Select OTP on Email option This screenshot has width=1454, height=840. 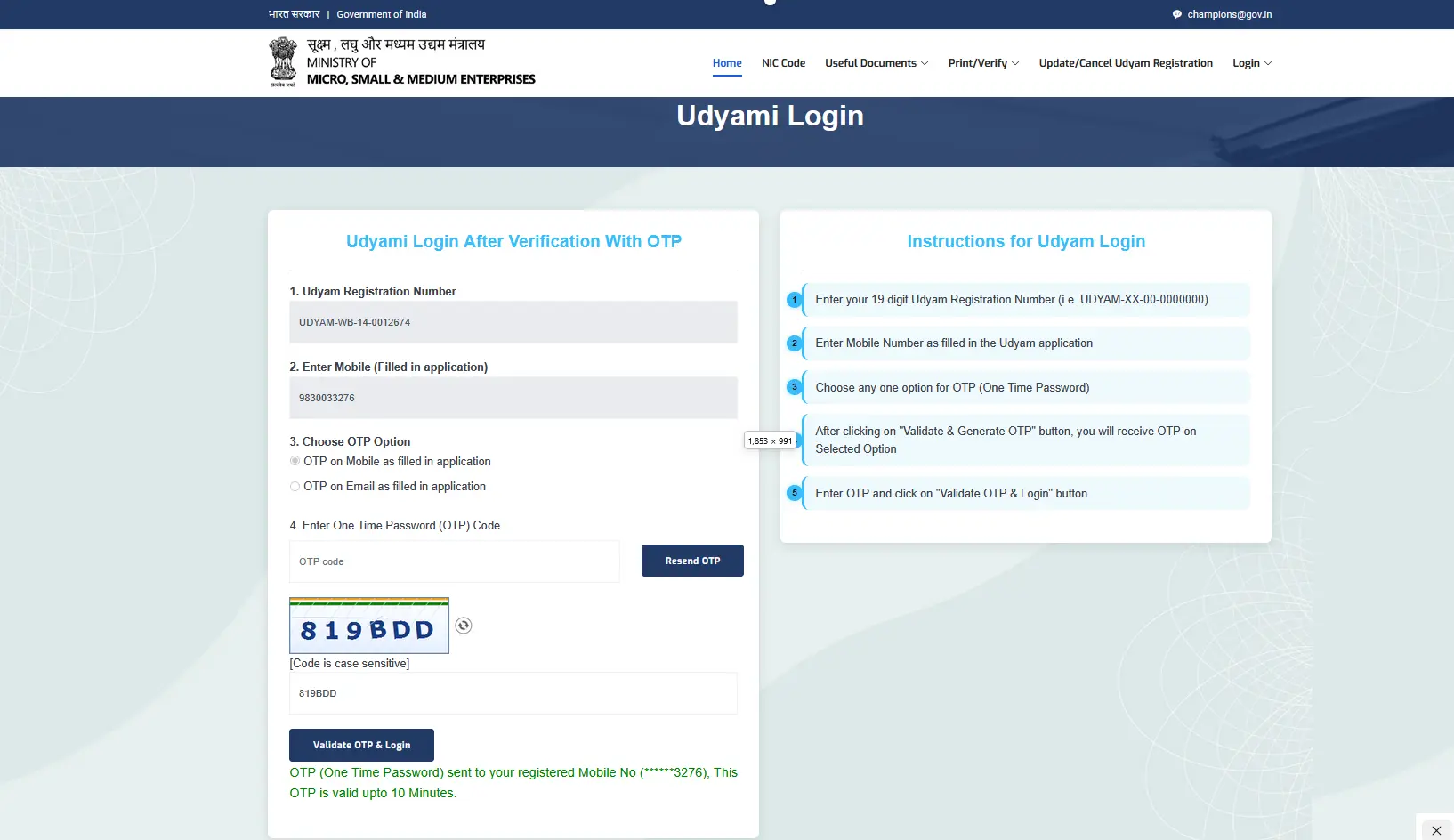295,486
